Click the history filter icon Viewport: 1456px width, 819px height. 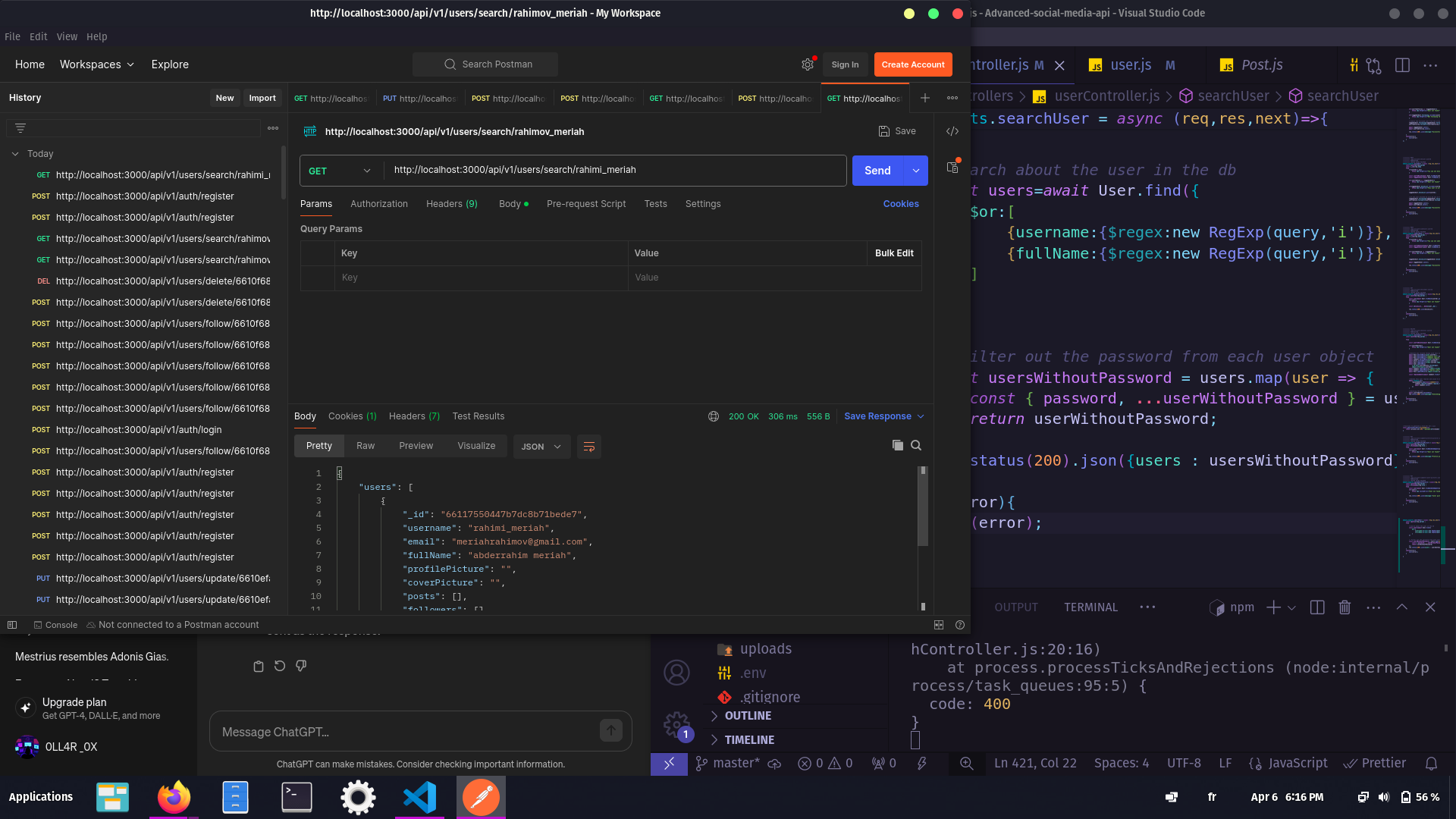(x=20, y=128)
